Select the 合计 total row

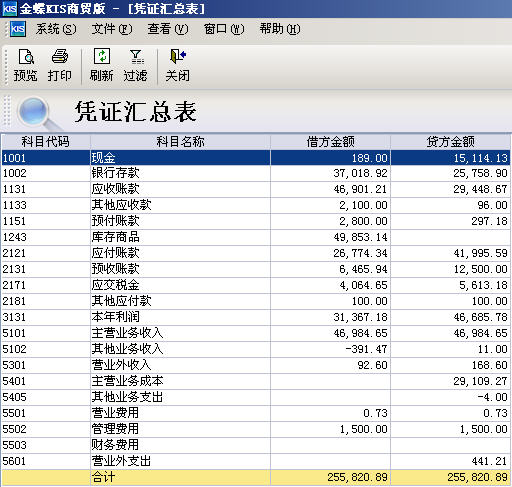click(256, 477)
